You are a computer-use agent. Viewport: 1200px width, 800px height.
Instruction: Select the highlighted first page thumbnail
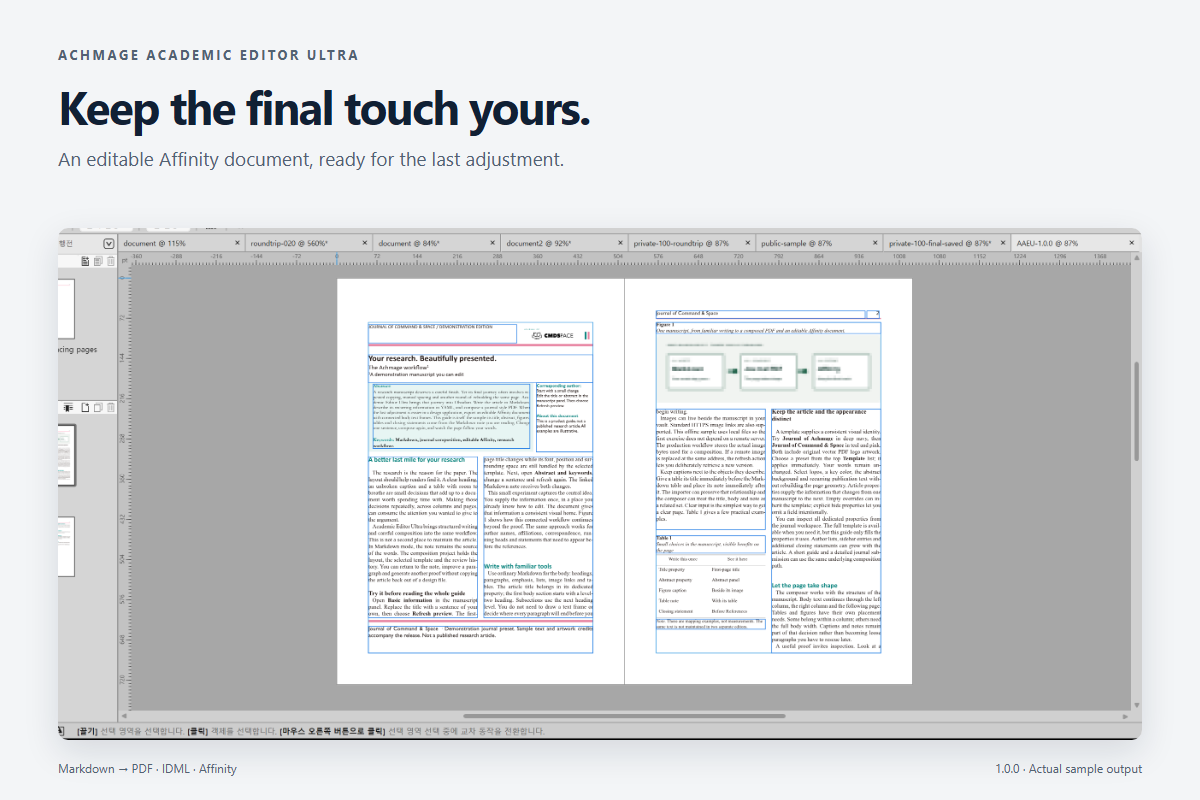(x=67, y=454)
